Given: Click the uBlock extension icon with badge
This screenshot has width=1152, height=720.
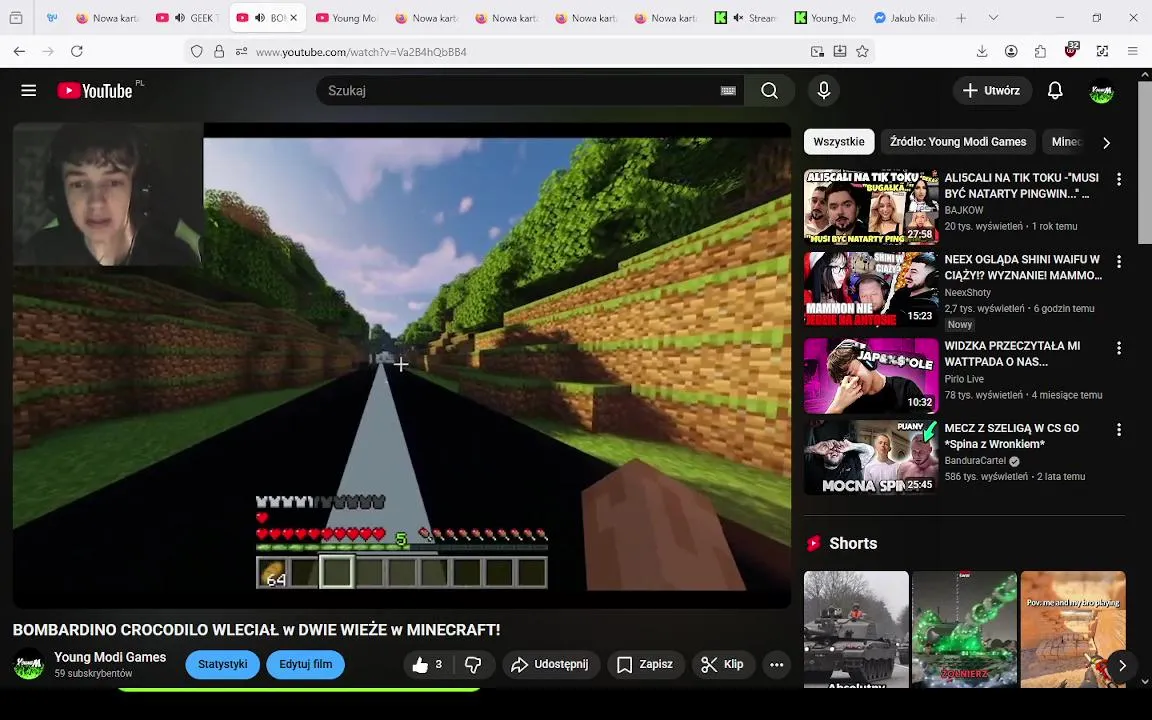Looking at the screenshot, I should 1071,50.
